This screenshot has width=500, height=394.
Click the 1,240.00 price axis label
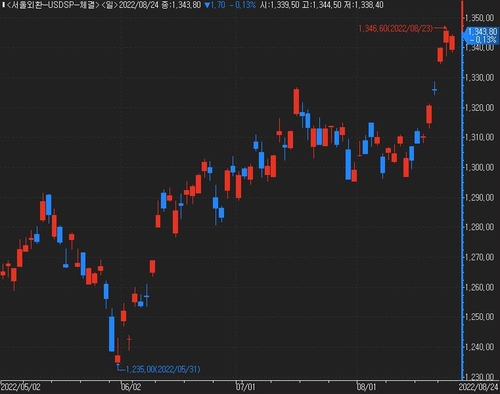[480, 347]
